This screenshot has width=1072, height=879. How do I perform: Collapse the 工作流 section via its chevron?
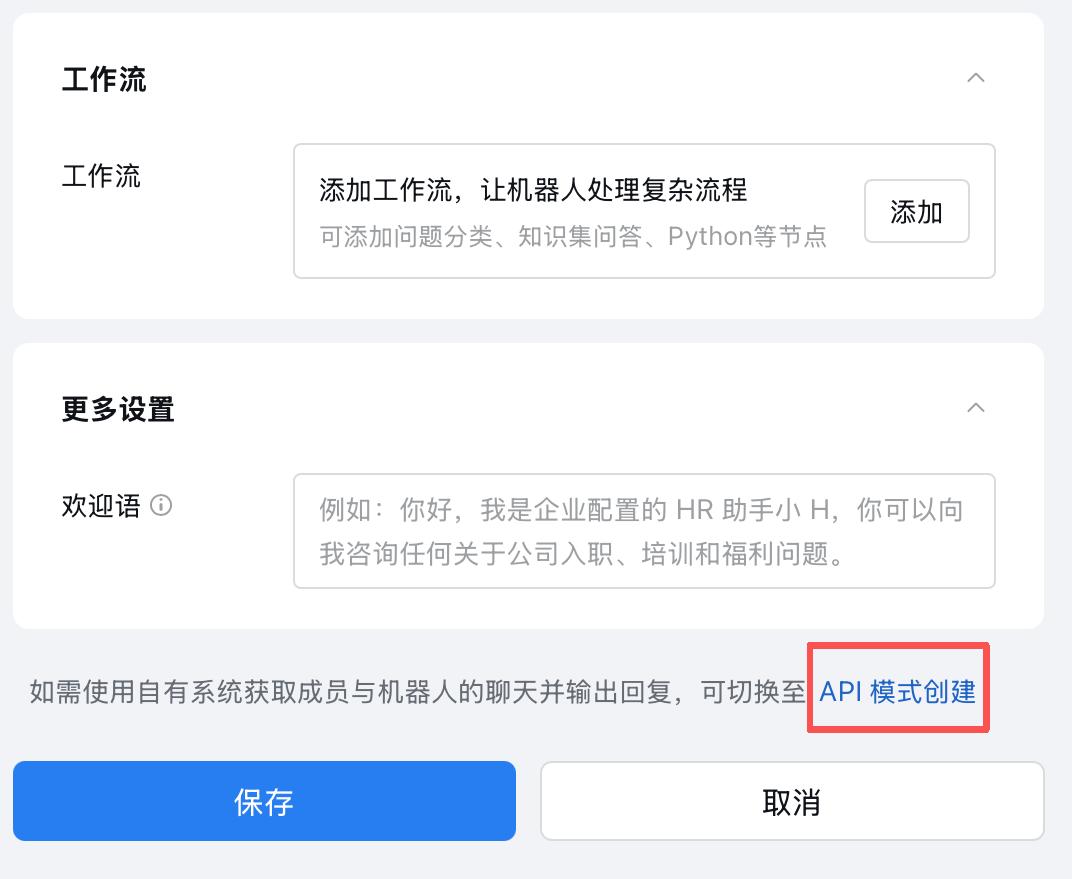pos(976,78)
